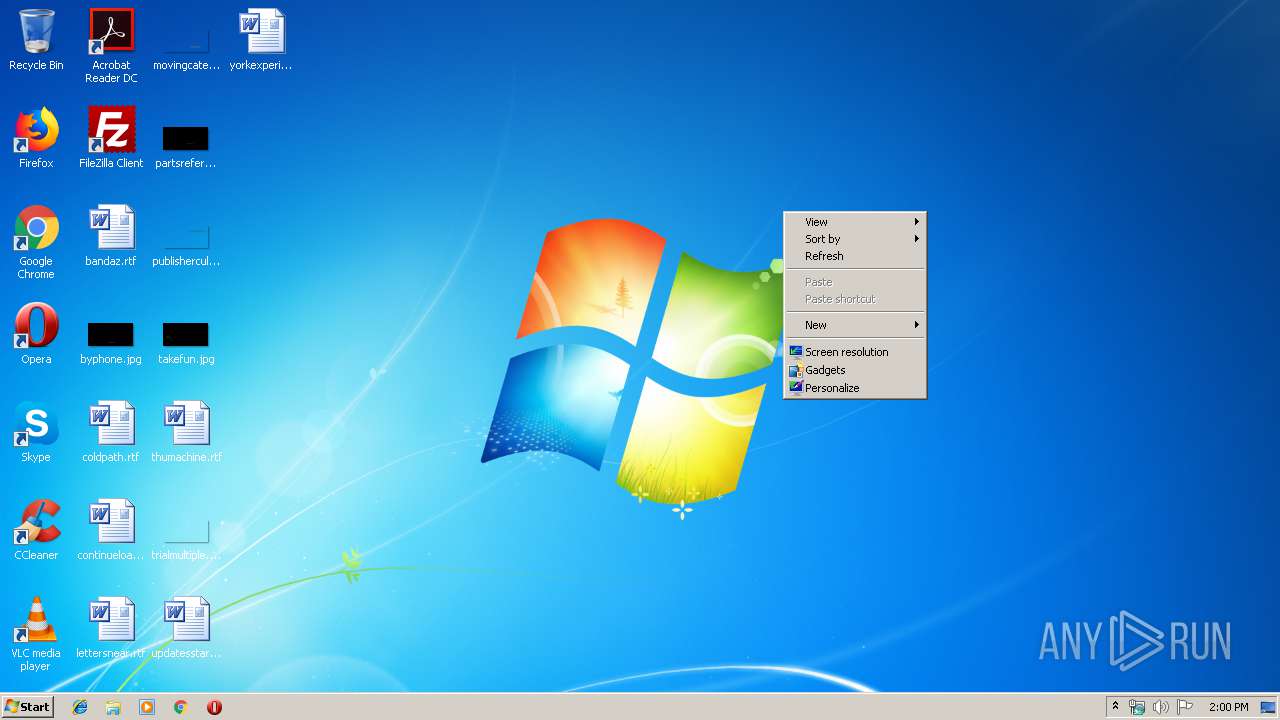1280x720 pixels.
Task: Open the Recycle Bin icon
Action: tap(36, 40)
